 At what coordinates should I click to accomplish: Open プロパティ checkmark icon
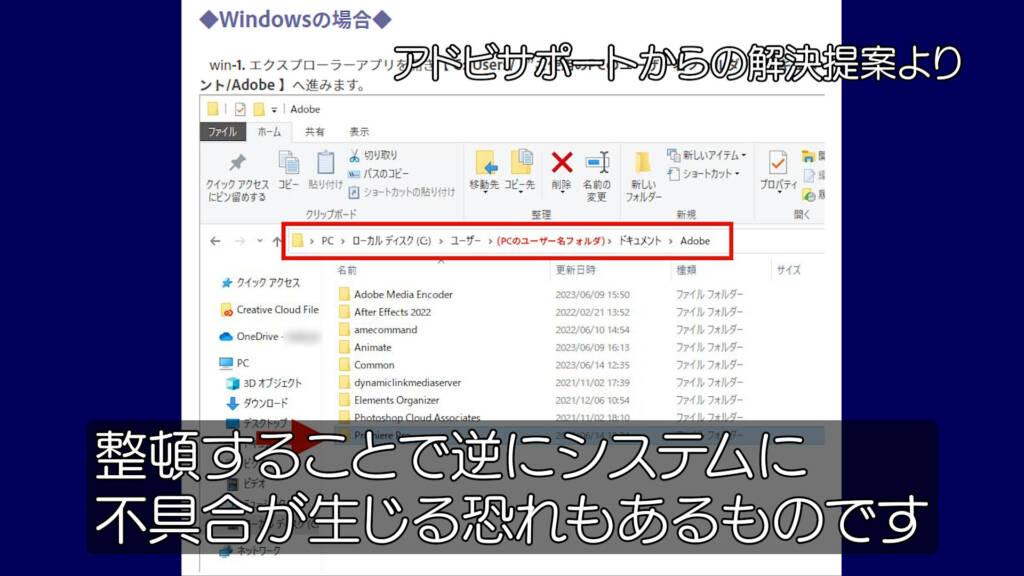click(778, 163)
